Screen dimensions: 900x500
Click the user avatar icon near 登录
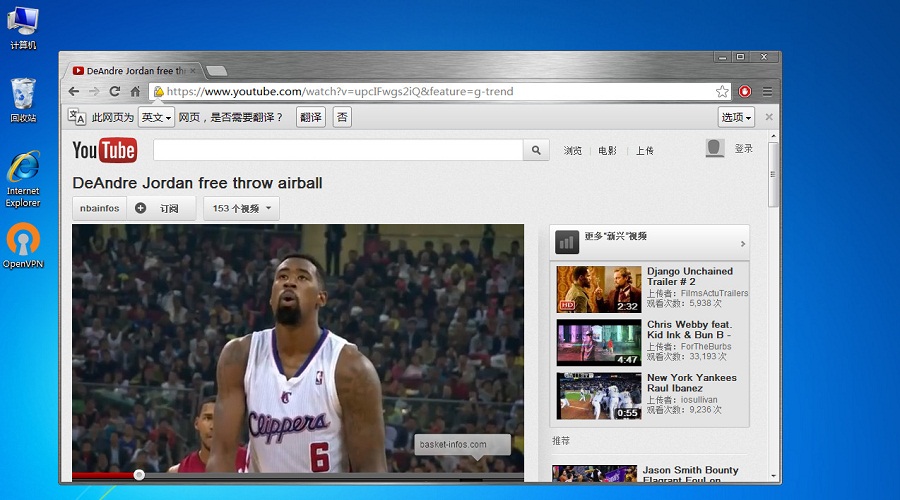click(715, 148)
